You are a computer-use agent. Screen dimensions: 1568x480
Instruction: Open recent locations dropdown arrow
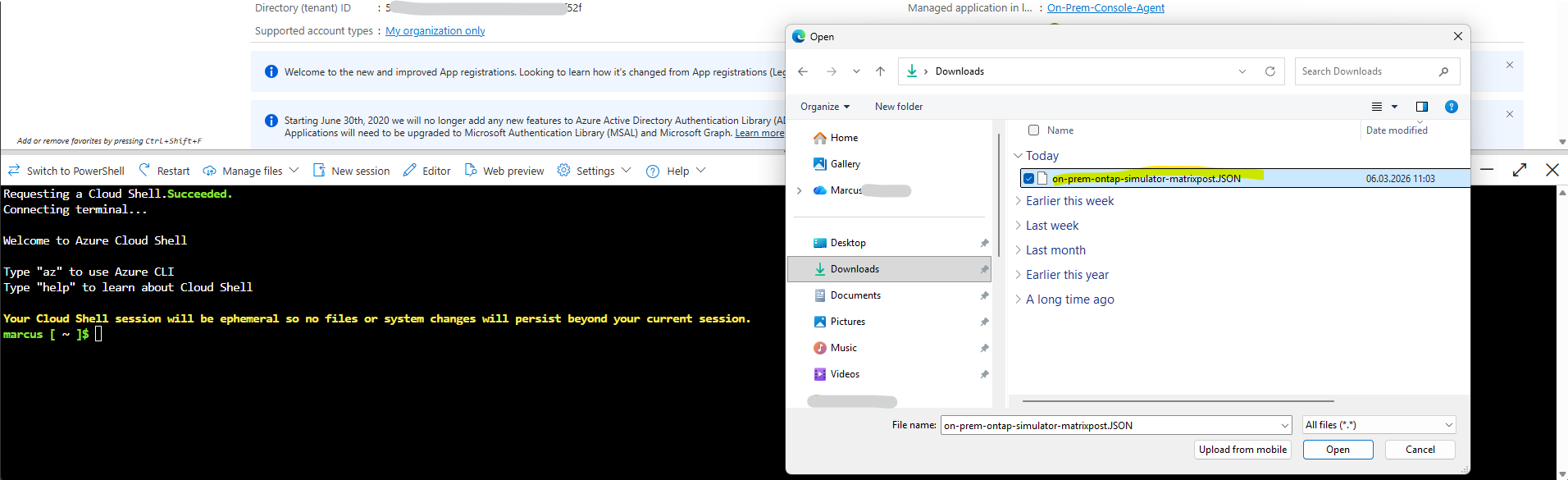pos(856,71)
